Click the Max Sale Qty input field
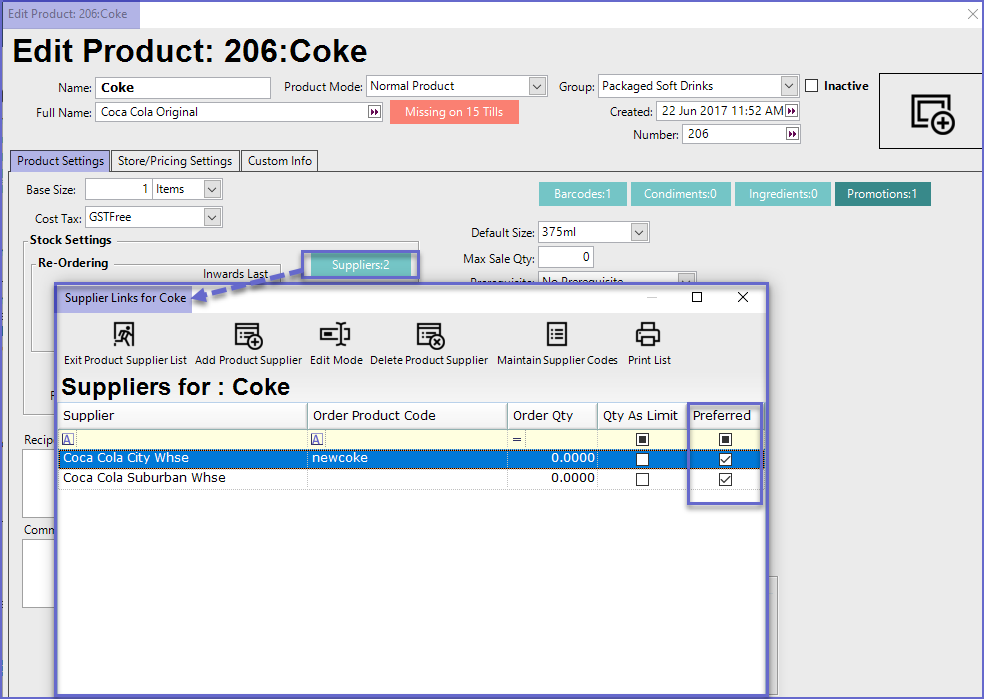 click(x=565, y=258)
